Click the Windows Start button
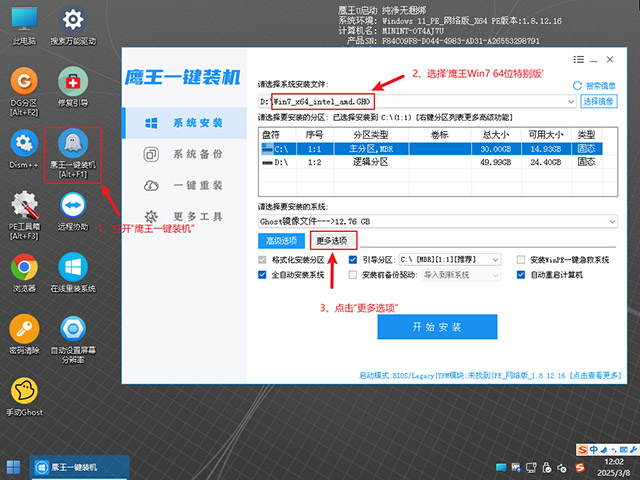This screenshot has height=480, width=640. pyautogui.click(x=13, y=467)
